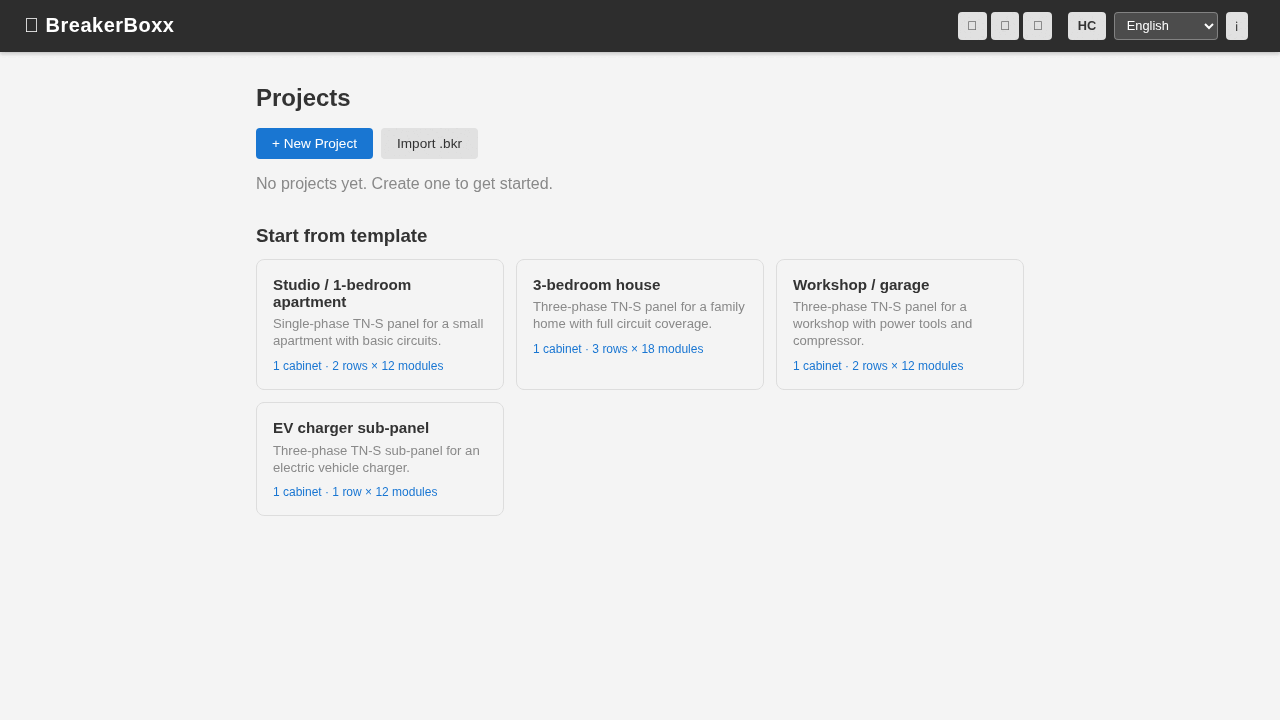Click the '1 row × 12 modules' spec line
Screen dimensions: 1280x720
coord(384,492)
